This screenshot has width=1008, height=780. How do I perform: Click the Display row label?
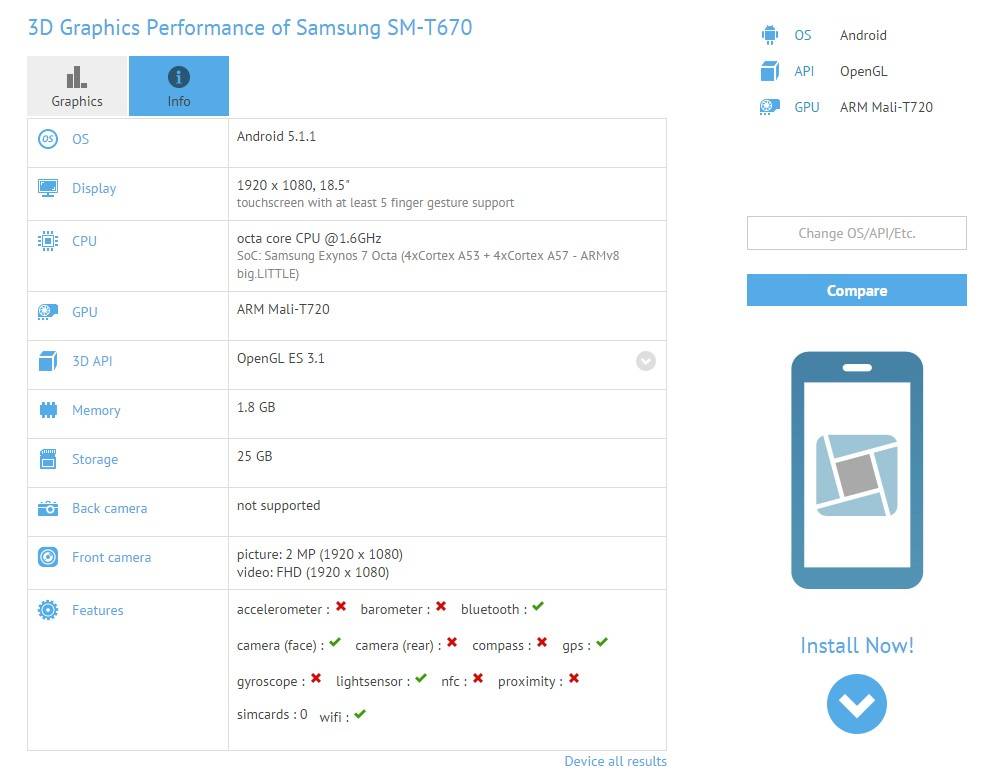pyautogui.click(x=94, y=188)
